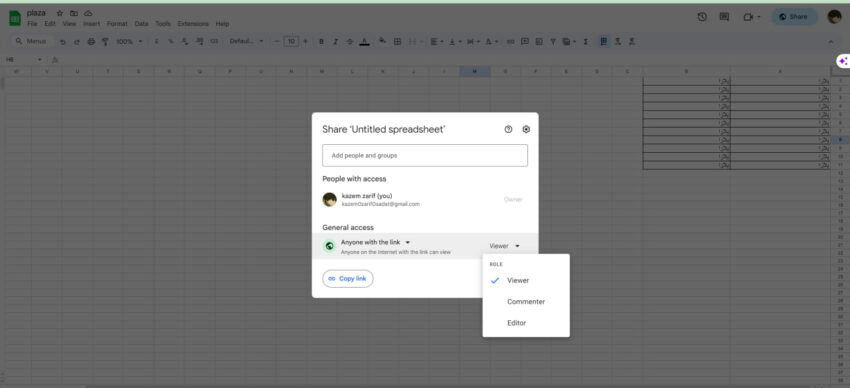Open text rotation dropdown
850x388 pixels.
tap(491, 42)
